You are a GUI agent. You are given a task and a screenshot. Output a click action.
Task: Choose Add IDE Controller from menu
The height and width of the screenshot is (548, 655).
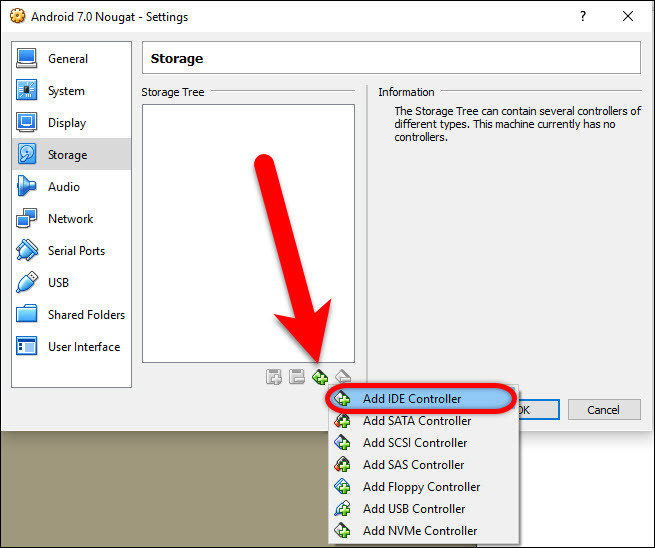[421, 399]
